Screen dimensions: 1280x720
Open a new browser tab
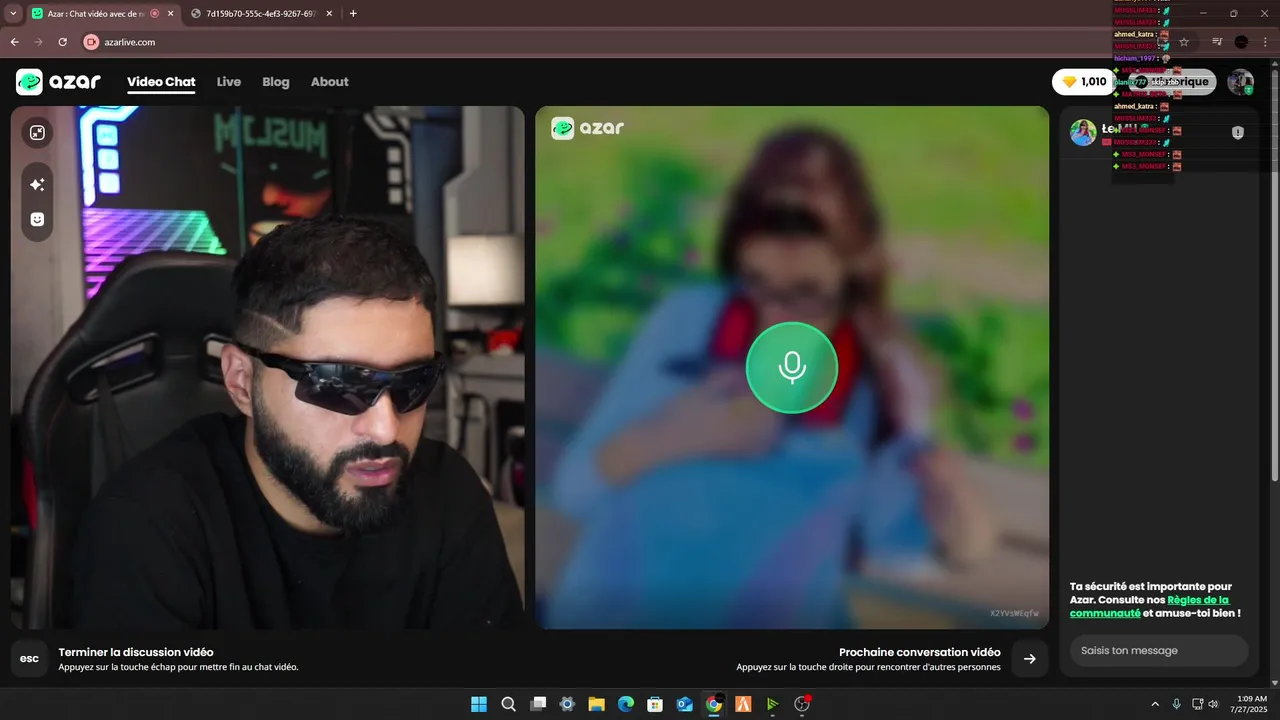coord(353,13)
